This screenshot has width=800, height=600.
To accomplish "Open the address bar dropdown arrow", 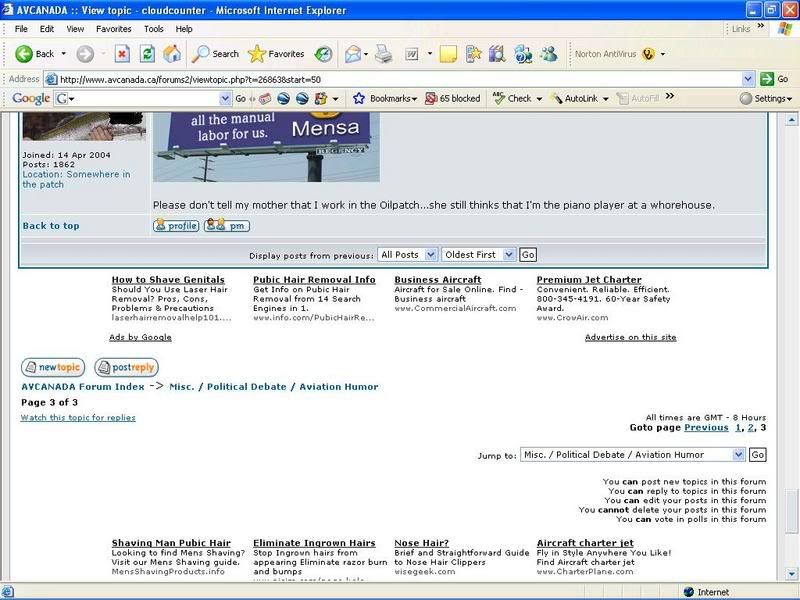I will pos(747,79).
